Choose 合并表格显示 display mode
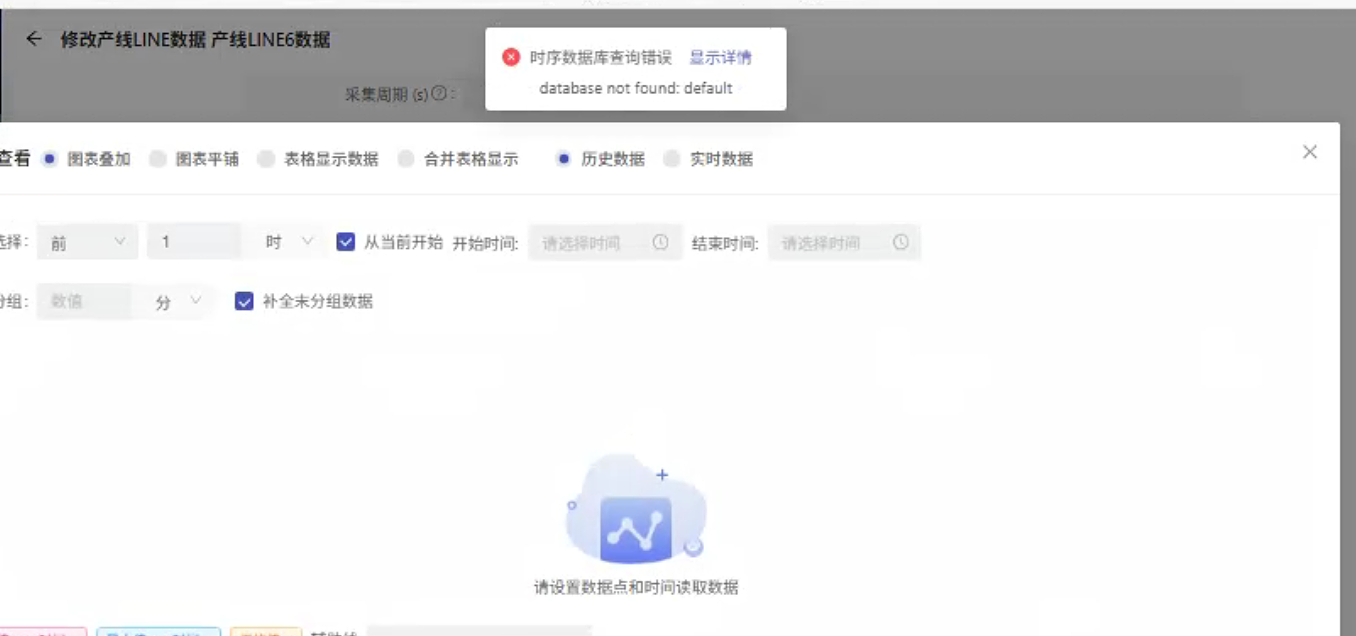This screenshot has height=636, width=1356. tap(406, 159)
